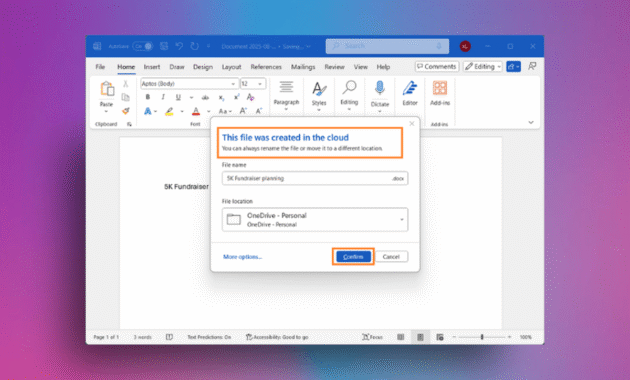Click the Add-ins icon
Image resolution: width=630 pixels, height=380 pixels.
[440, 88]
